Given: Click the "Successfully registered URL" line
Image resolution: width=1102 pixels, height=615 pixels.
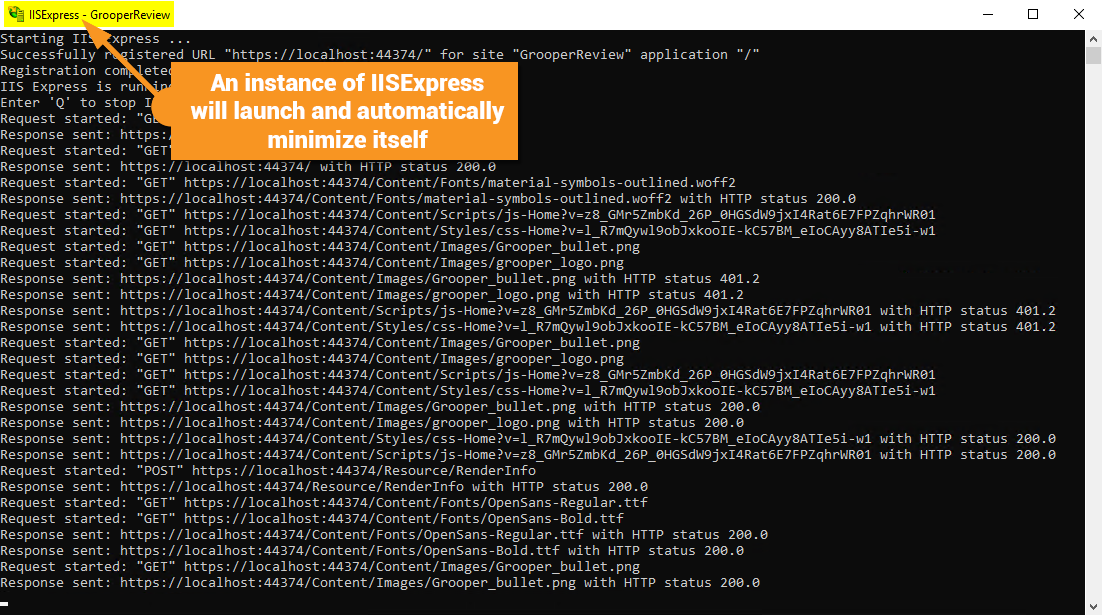Looking at the screenshot, I should [x=380, y=55].
